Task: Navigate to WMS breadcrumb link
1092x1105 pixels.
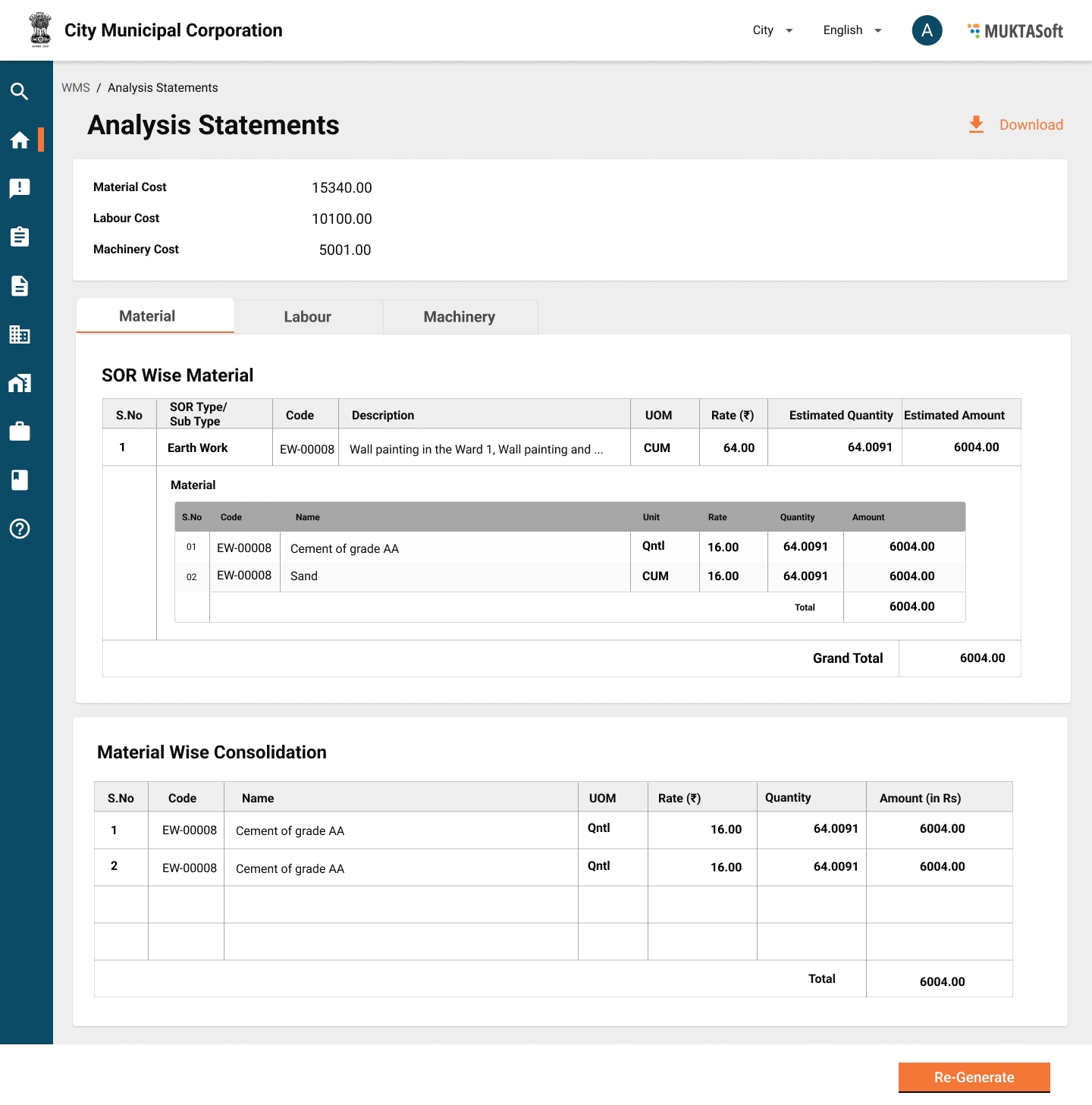Action: [75, 88]
